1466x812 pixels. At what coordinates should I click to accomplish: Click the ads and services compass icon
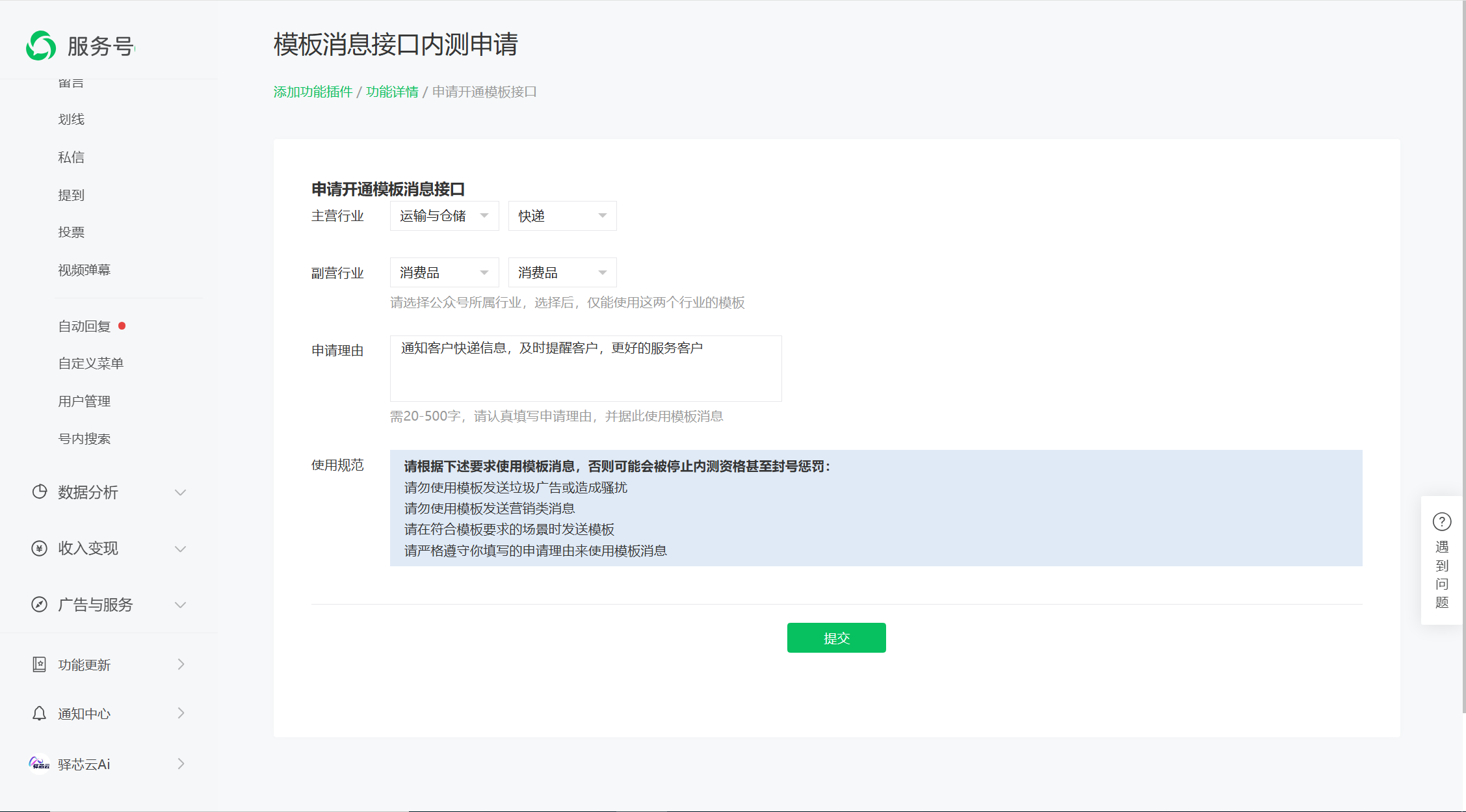tap(40, 605)
